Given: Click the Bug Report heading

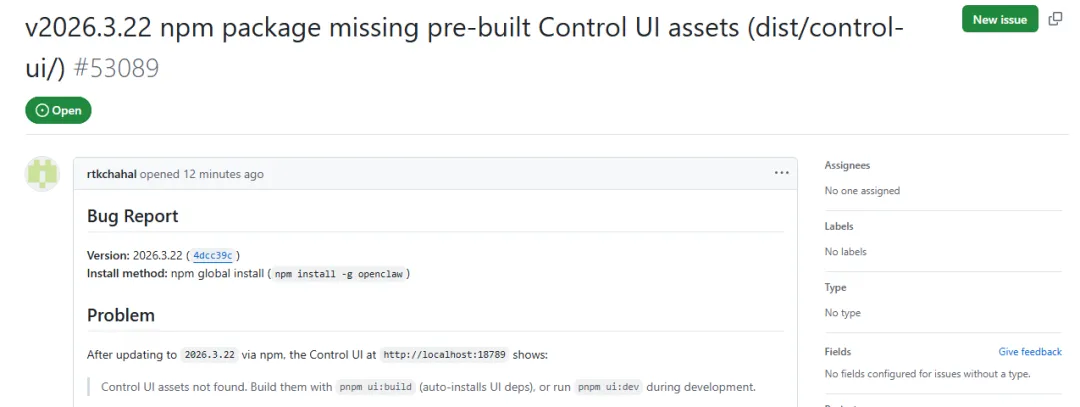Looking at the screenshot, I should 132,216.
